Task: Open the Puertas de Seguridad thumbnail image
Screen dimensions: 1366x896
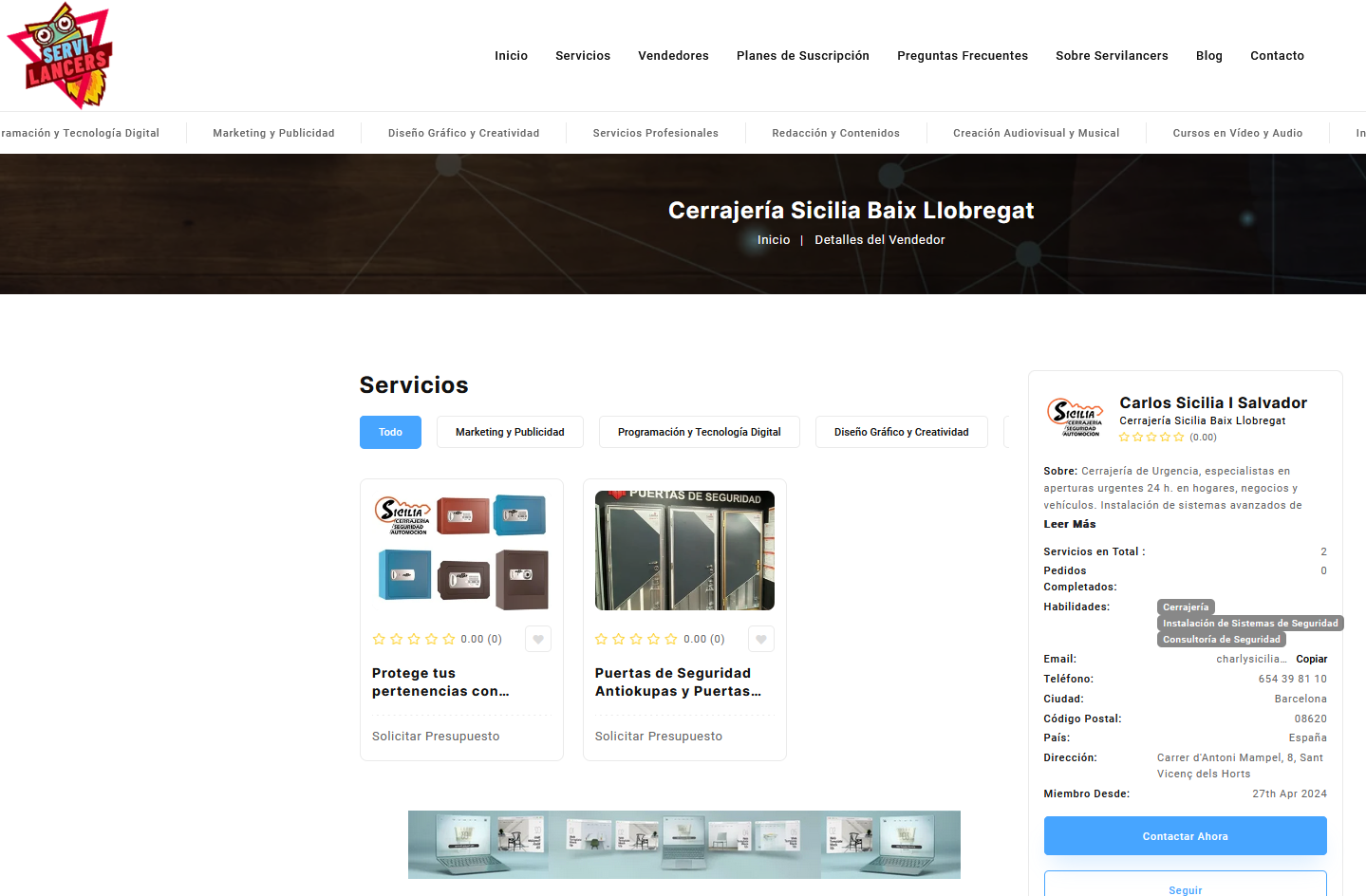Action: click(684, 551)
